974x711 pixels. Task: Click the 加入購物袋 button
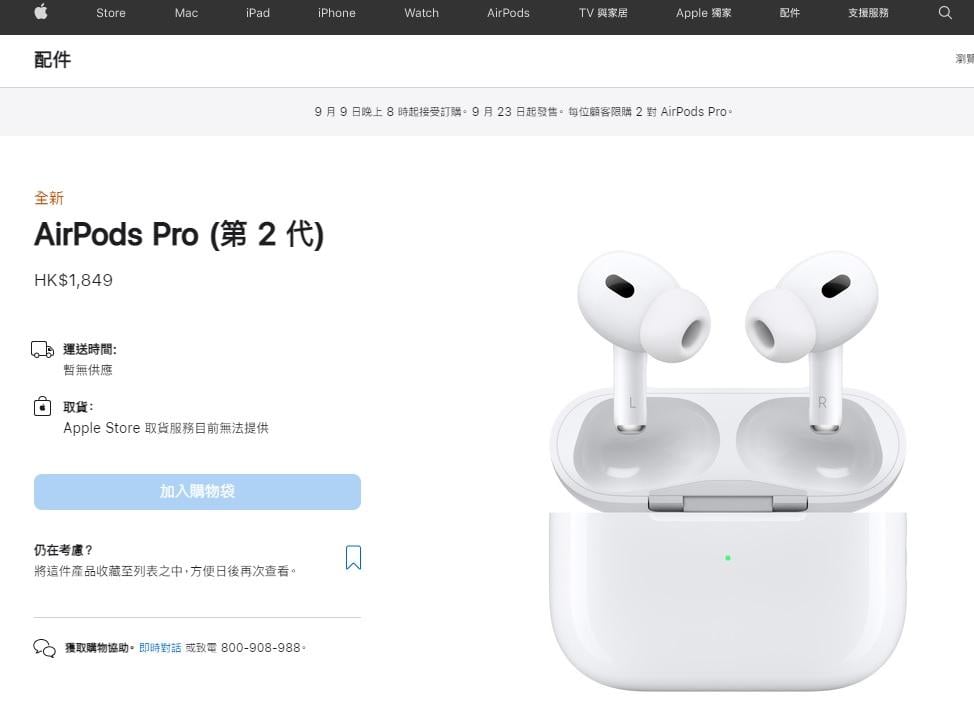pos(198,492)
